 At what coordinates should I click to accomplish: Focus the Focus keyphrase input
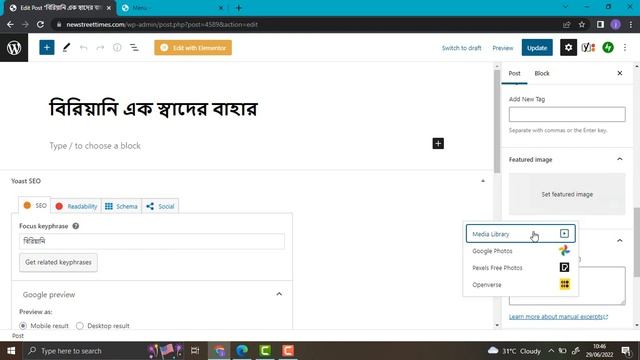click(152, 241)
